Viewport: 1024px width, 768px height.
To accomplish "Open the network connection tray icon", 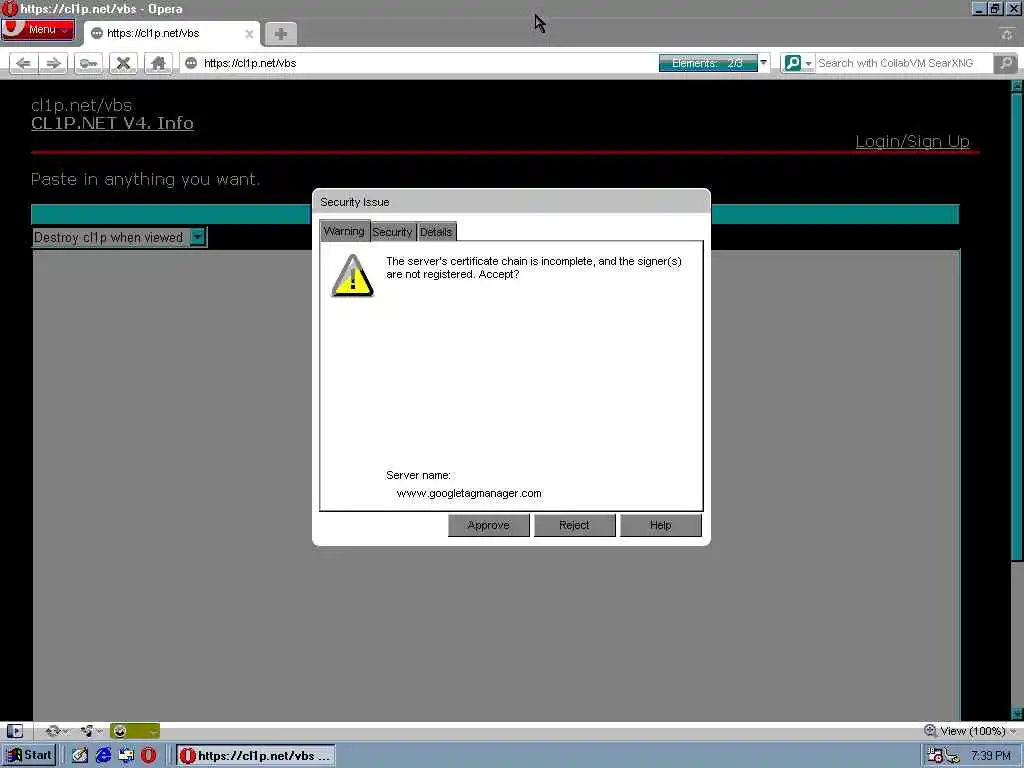I will pyautogui.click(x=953, y=756).
